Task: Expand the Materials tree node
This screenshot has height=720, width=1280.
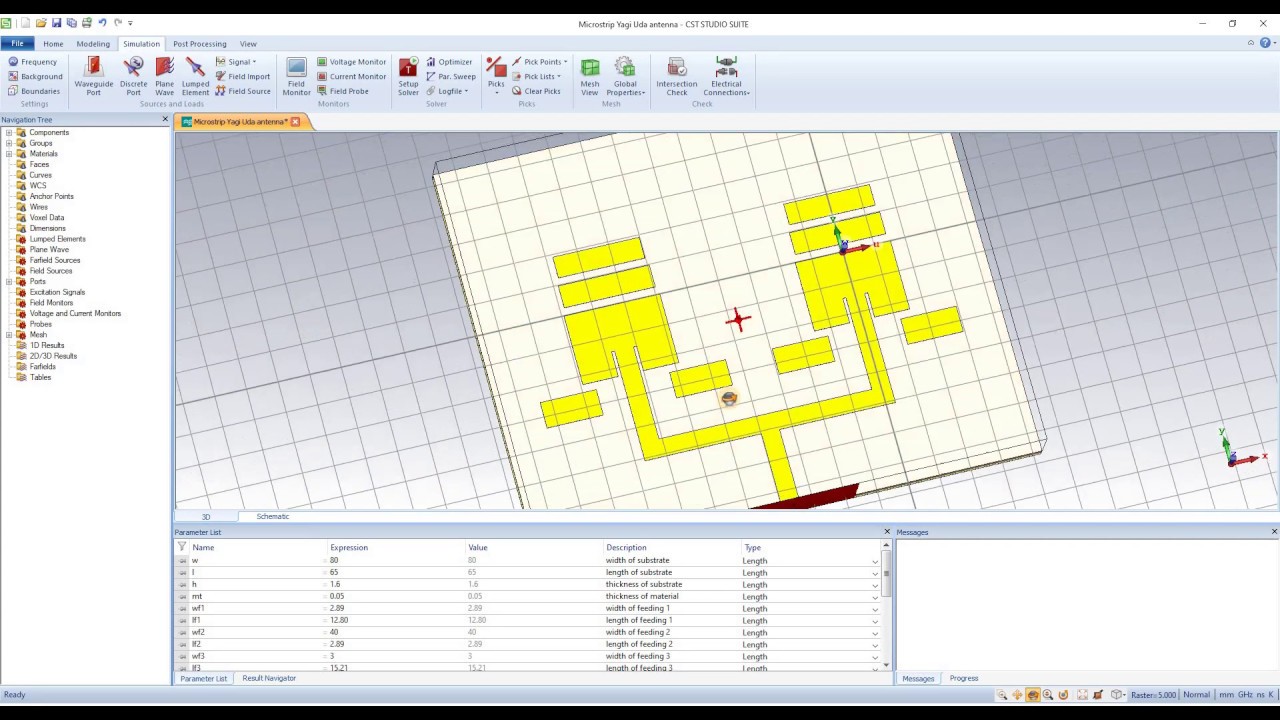Action: tap(9, 154)
